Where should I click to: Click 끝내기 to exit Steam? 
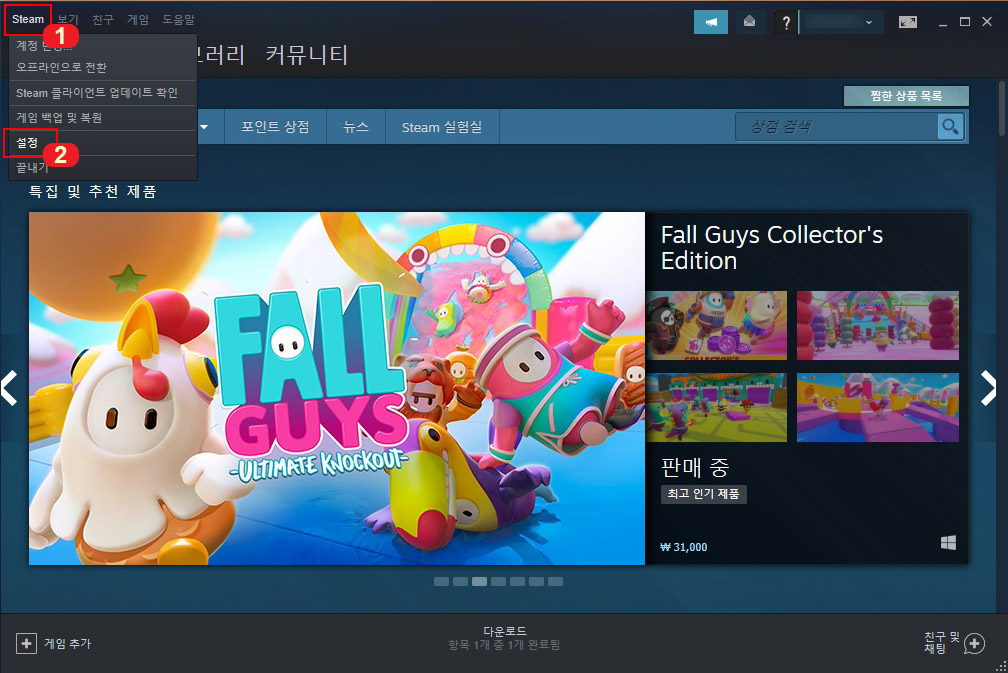click(103, 168)
